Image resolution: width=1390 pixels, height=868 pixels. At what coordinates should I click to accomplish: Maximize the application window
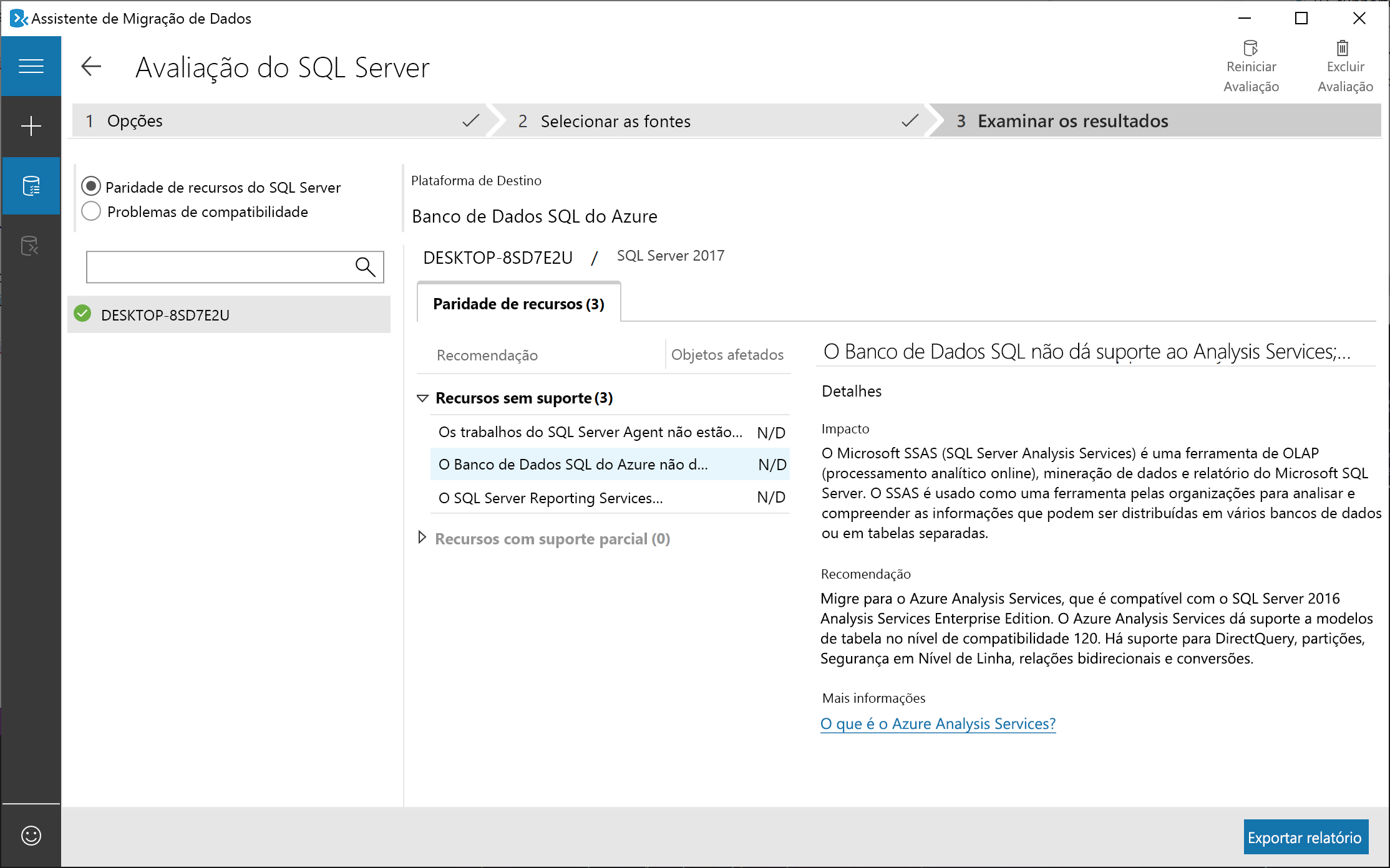[x=1301, y=18]
